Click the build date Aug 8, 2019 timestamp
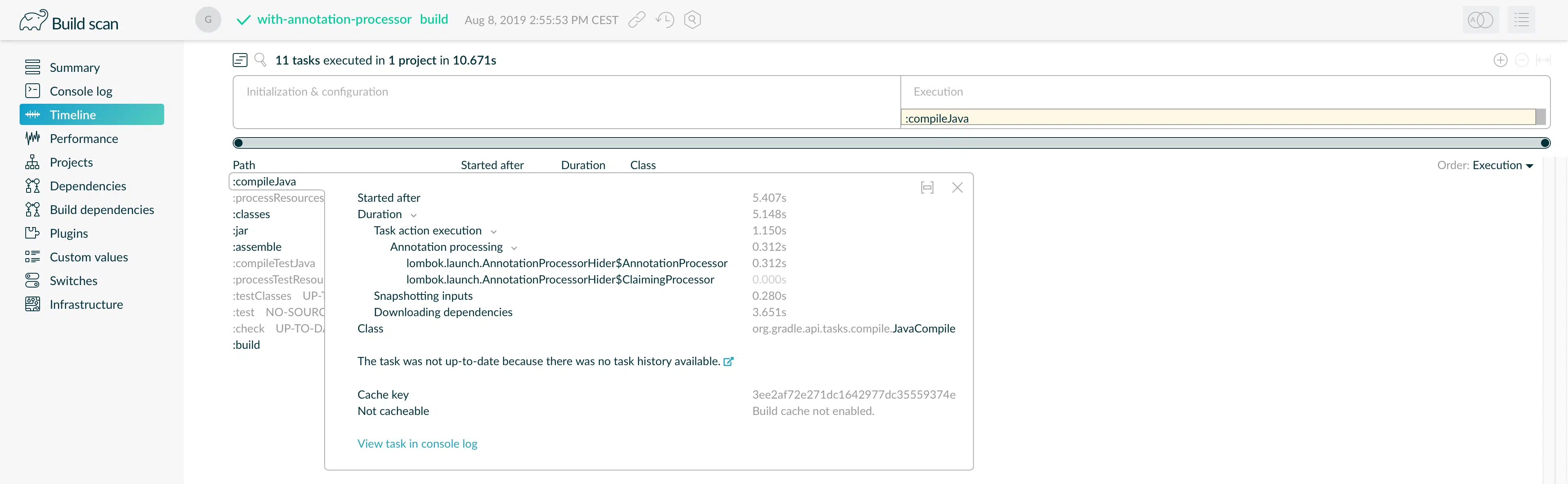1568x484 pixels. click(541, 20)
